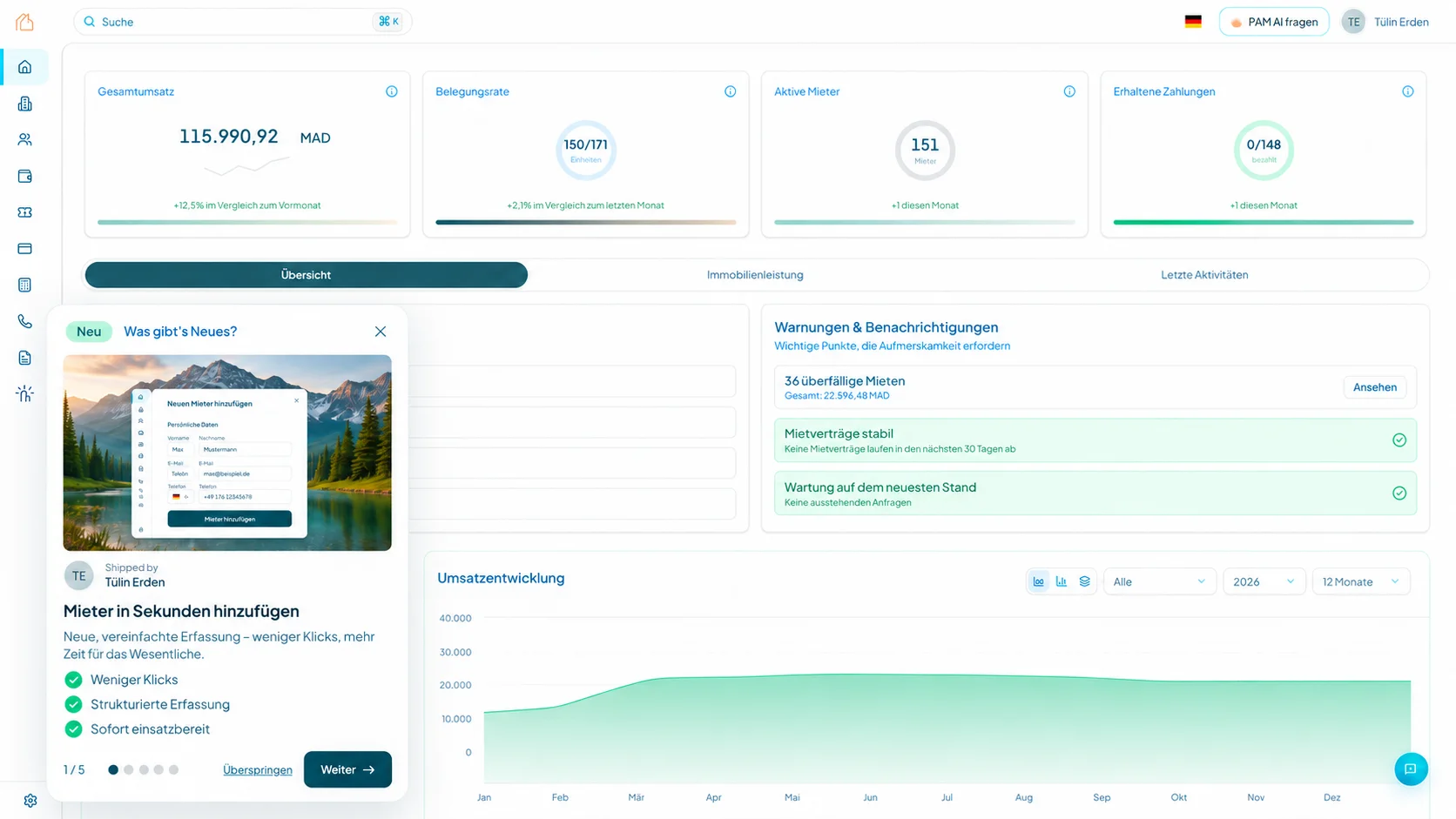Open the 12 Monate period dropdown
The width and height of the screenshot is (1456, 819).
1360,581
